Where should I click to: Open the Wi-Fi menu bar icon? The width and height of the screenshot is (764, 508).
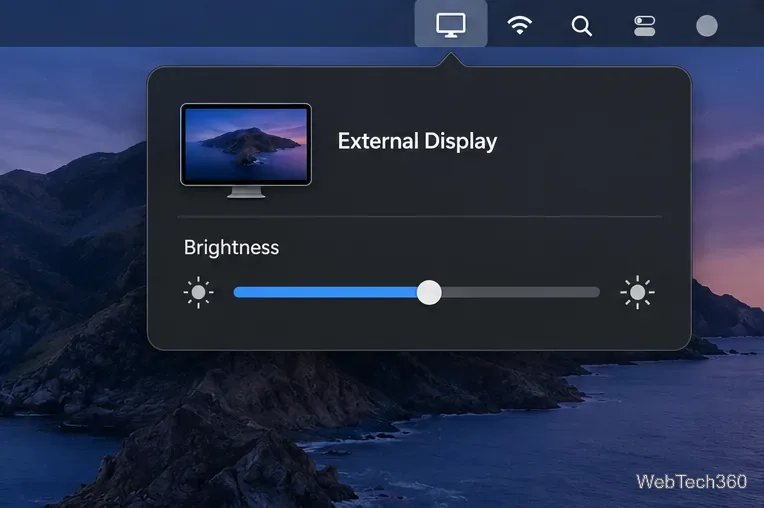coord(519,25)
